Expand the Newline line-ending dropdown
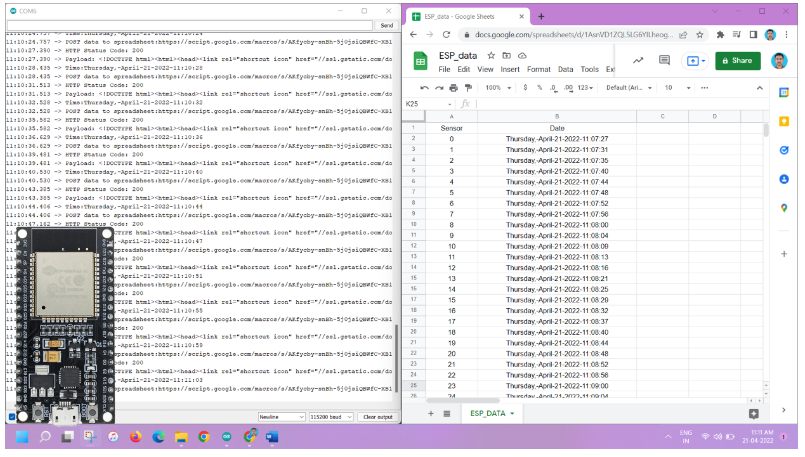Screen dimensions: 805x457 pyautogui.click(x=282, y=416)
